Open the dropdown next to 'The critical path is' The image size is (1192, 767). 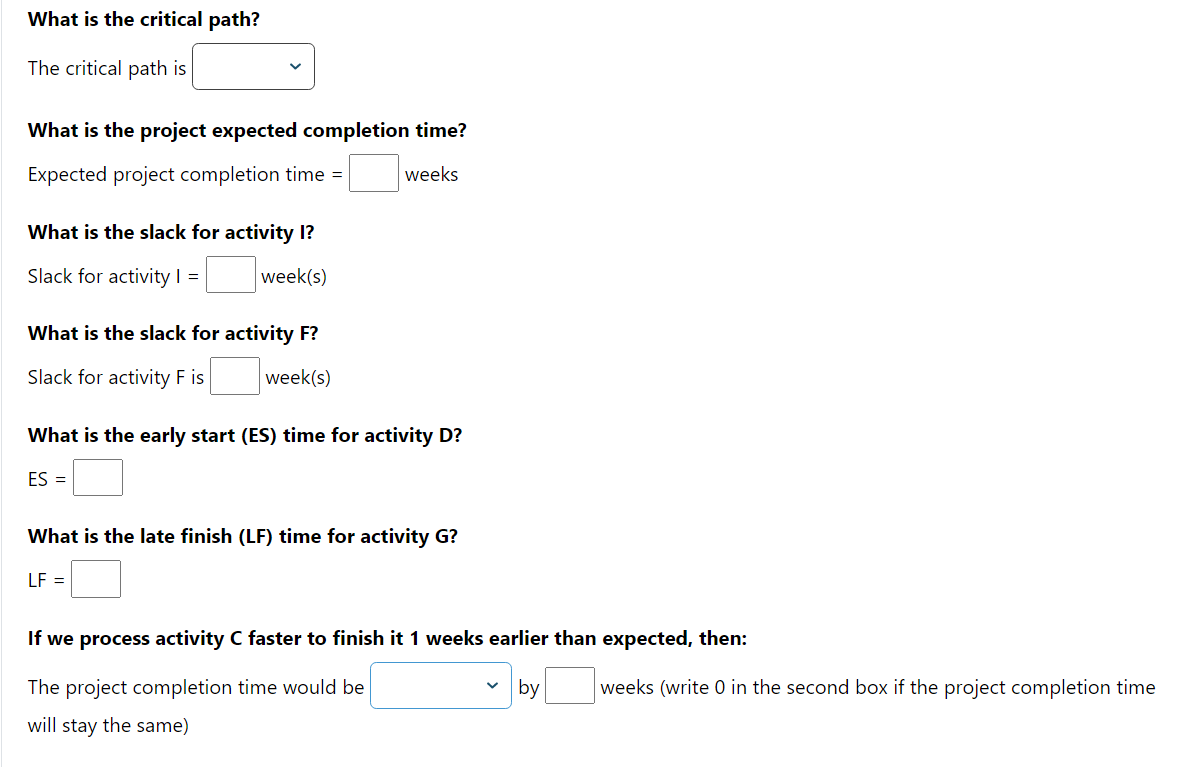[252, 66]
